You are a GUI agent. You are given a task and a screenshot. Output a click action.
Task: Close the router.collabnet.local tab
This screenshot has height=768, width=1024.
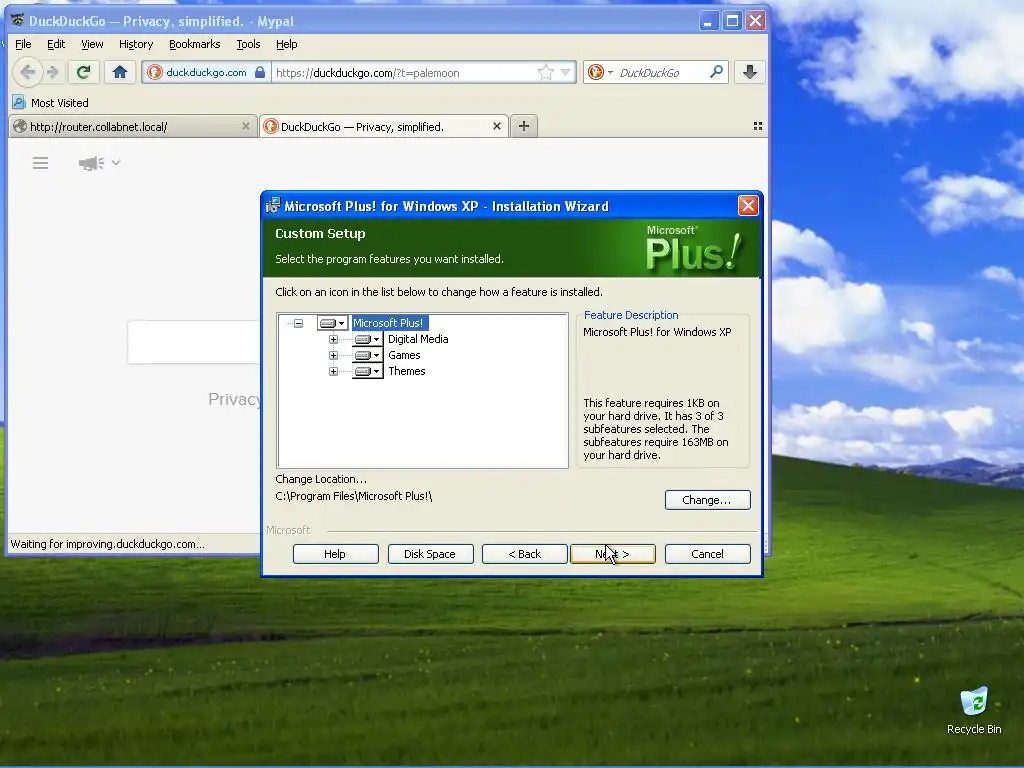[x=246, y=126]
